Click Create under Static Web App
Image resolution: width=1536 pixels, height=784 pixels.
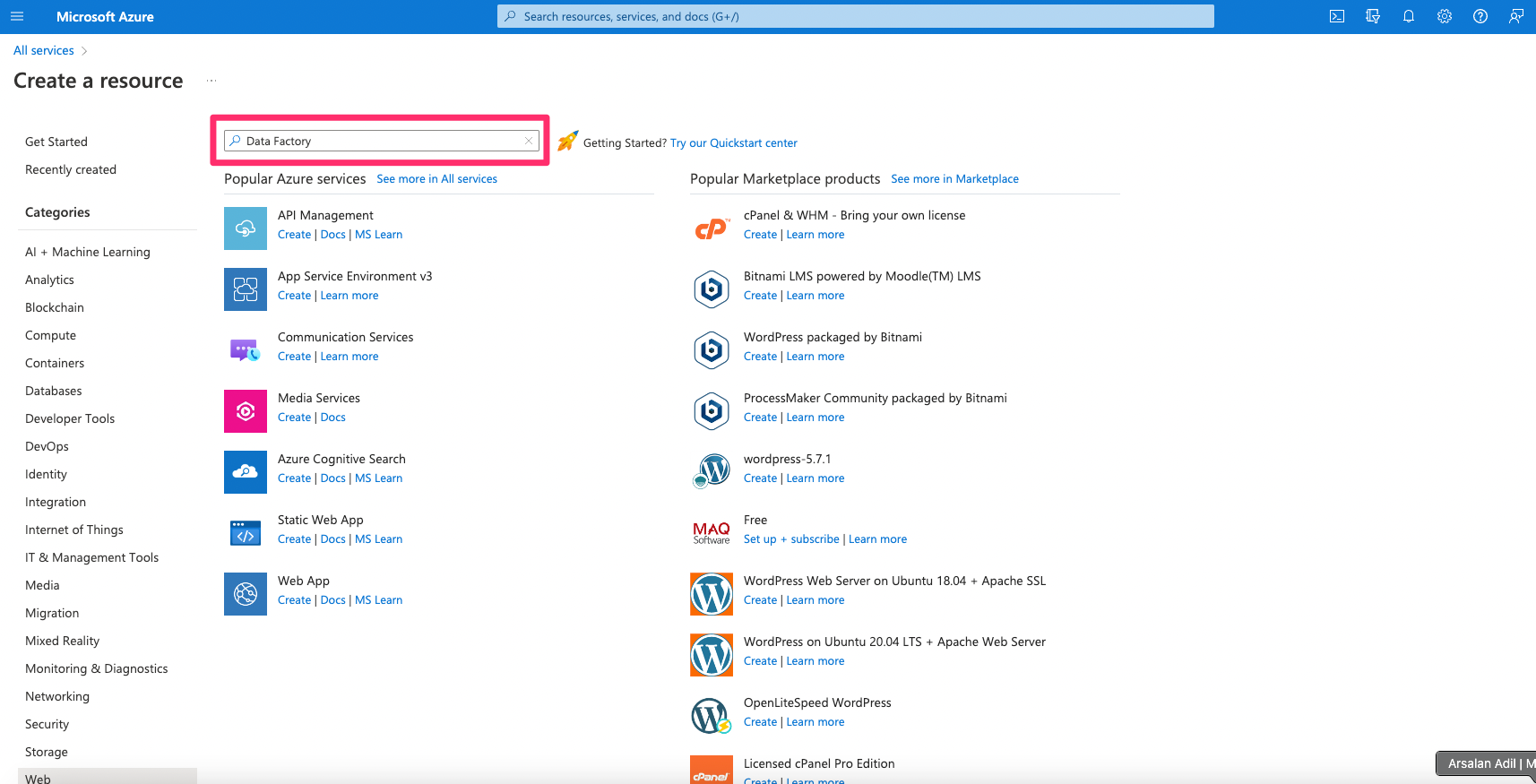point(294,538)
